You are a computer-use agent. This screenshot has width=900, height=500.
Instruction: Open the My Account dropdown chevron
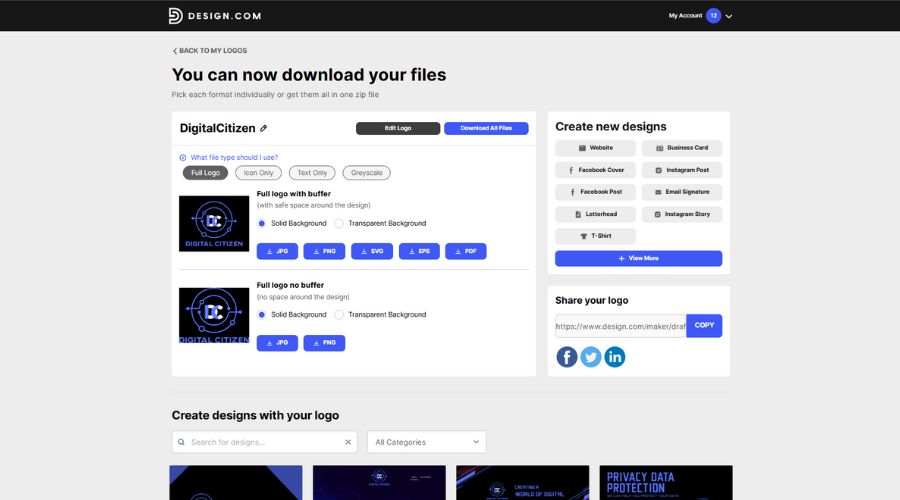click(729, 16)
